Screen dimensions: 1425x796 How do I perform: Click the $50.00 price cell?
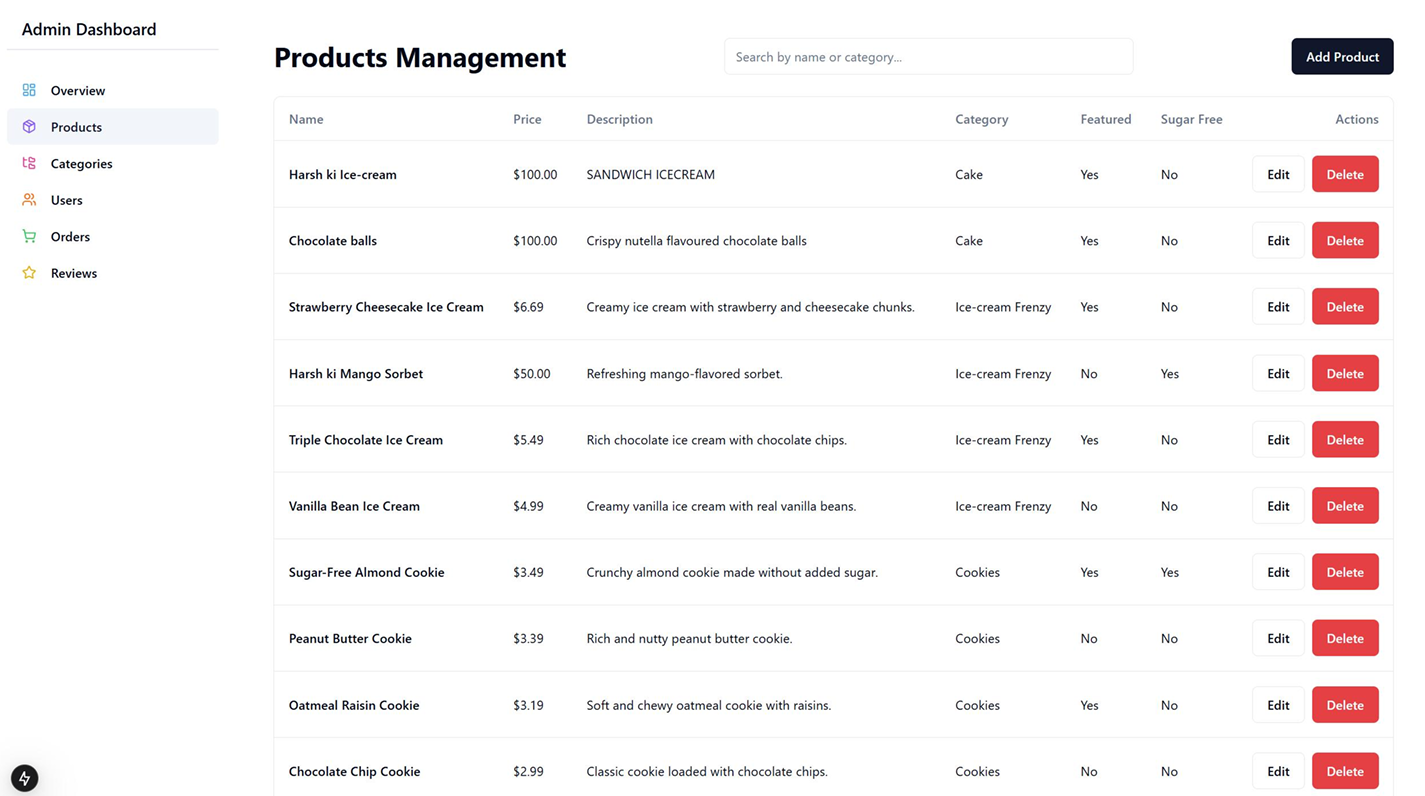[532, 373]
